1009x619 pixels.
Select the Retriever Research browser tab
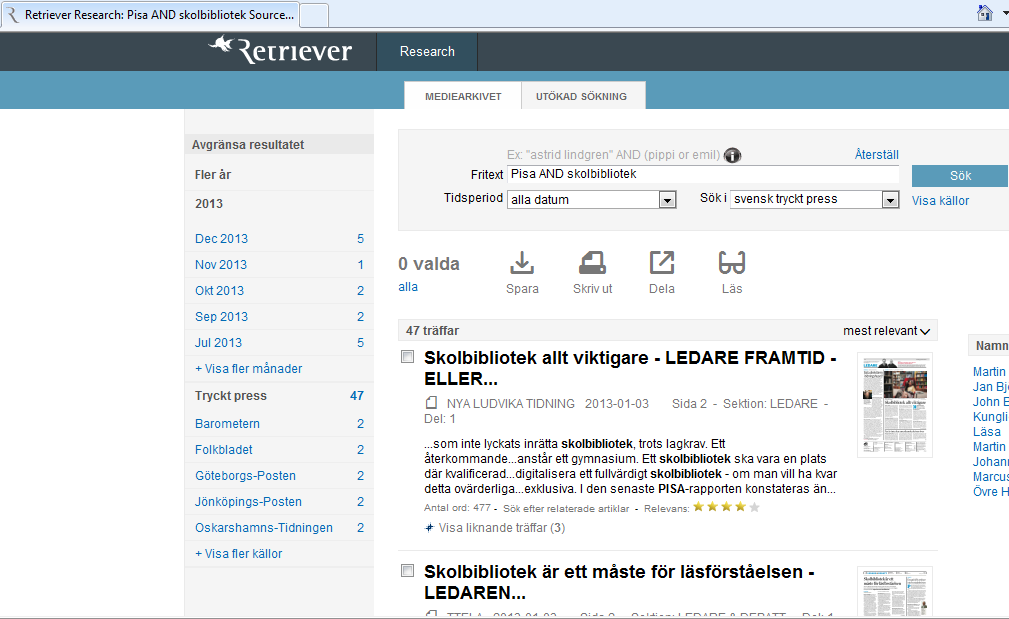tap(151, 15)
